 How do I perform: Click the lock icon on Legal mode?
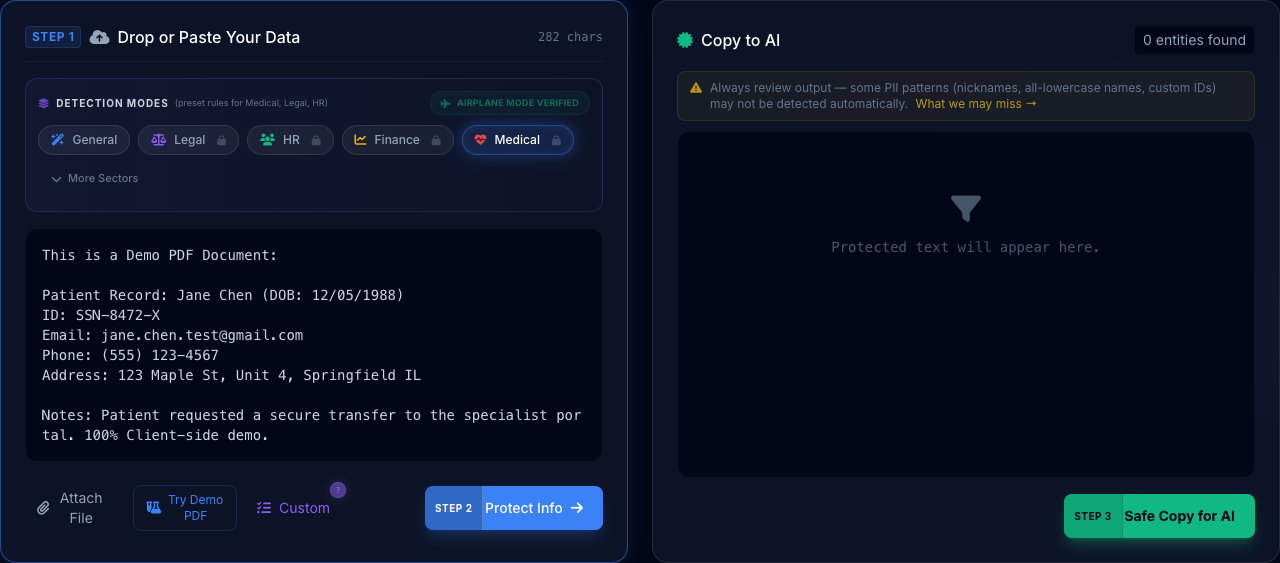[222, 141]
